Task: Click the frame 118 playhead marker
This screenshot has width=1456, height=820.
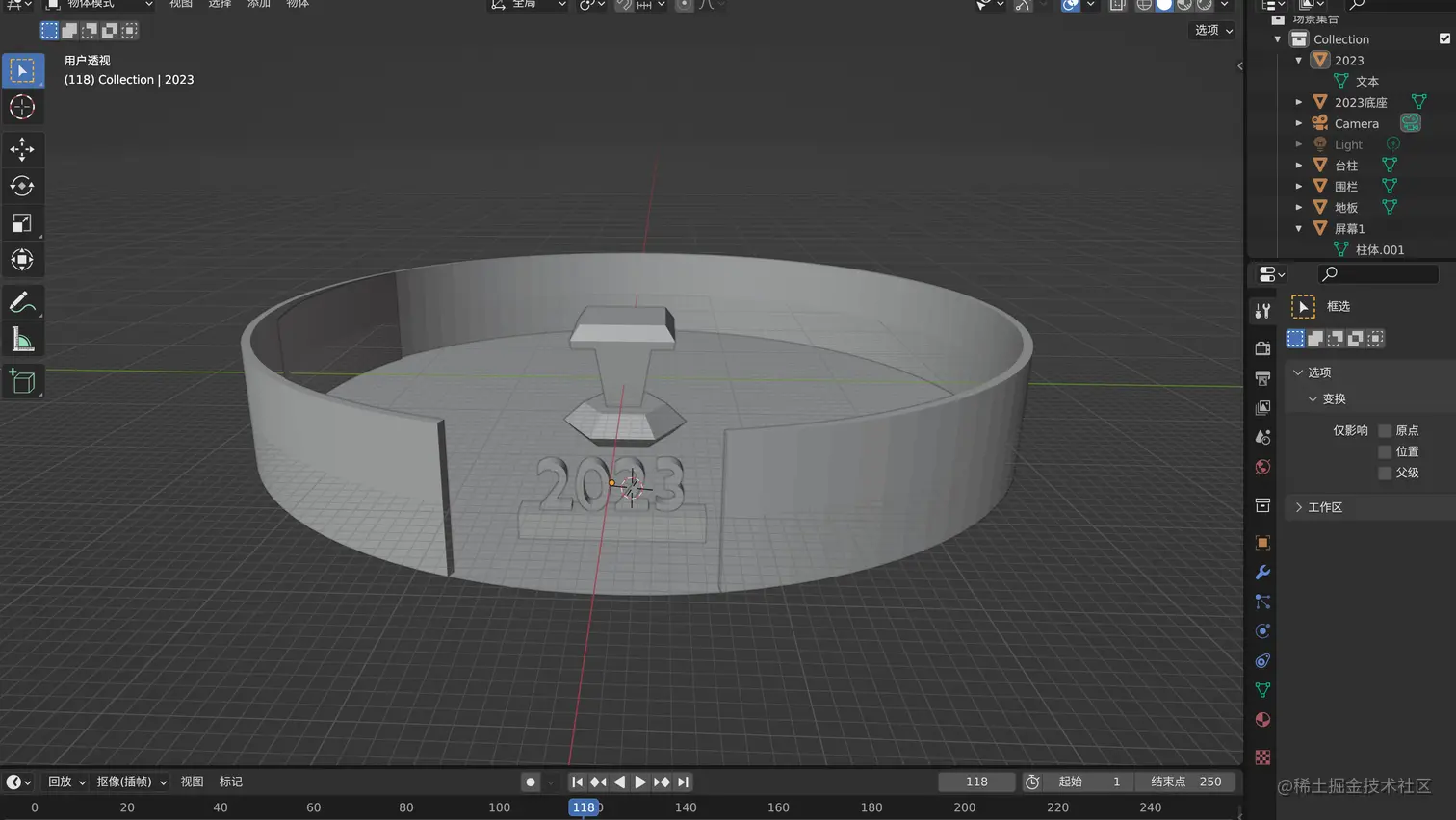Action: coord(584,807)
